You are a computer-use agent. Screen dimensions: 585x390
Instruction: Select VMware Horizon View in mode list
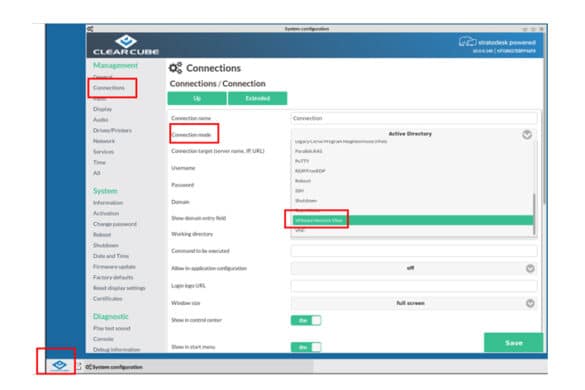point(413,220)
